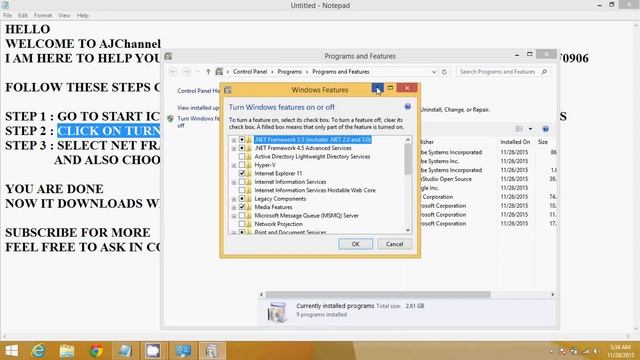Click the Programs and Features help icon
Image resolution: width=640 pixels, height=360 pixels.
tap(545, 129)
